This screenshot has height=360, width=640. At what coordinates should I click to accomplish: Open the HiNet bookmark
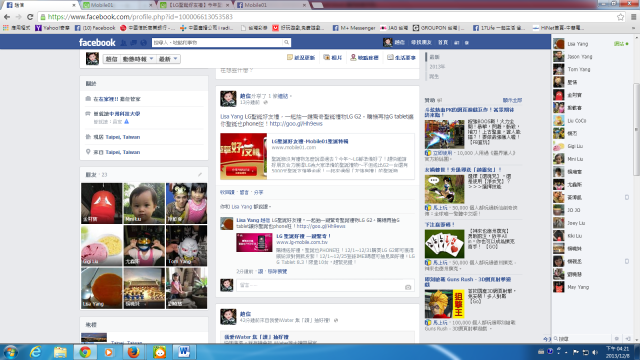click(x=558, y=28)
